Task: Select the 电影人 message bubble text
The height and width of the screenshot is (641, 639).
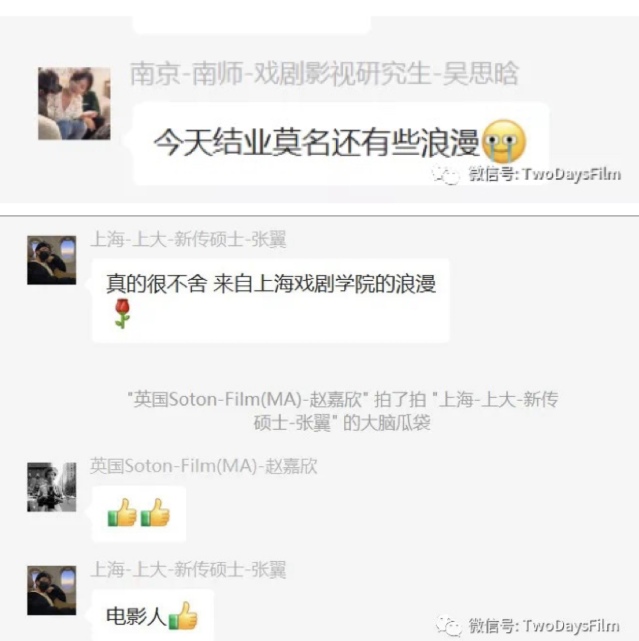Action: click(136, 616)
